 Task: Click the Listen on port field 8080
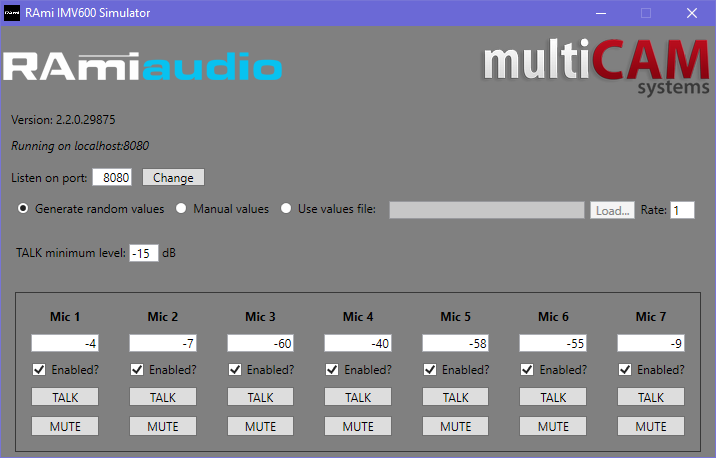[112, 177]
